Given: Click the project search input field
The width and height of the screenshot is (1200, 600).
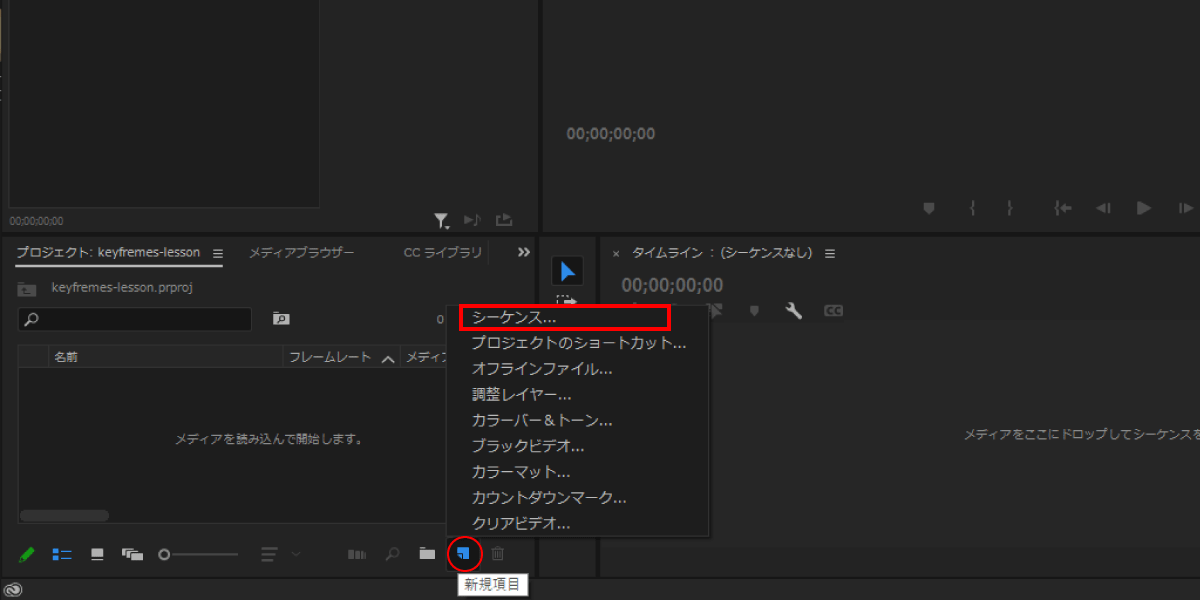Looking at the screenshot, I should [x=135, y=319].
